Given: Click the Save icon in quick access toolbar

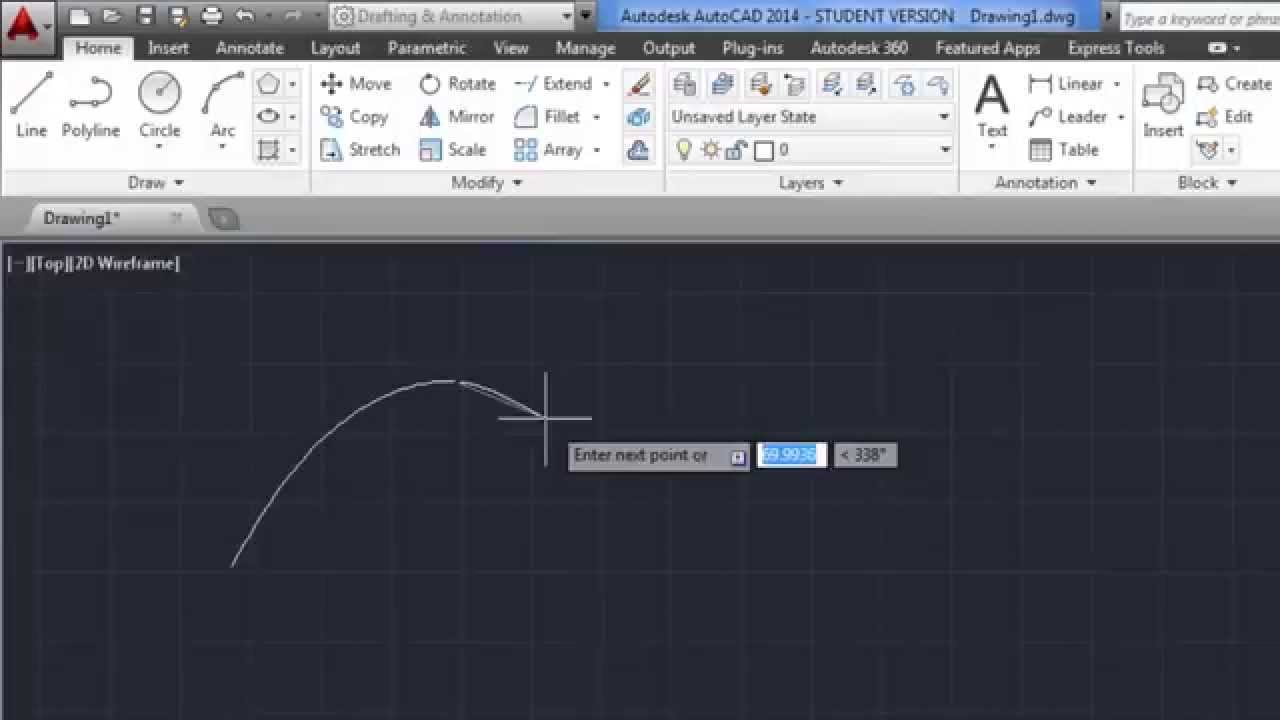Looking at the screenshot, I should [x=146, y=16].
